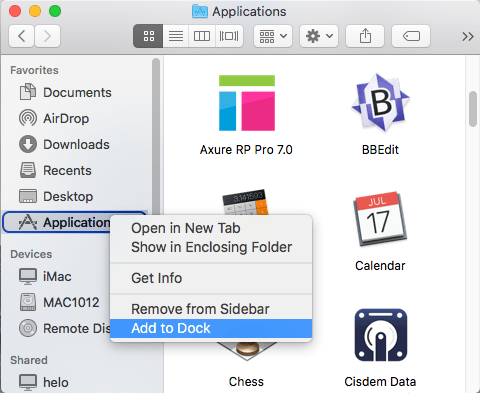480x393 pixels.
Task: Select the Chess app icon
Action: pyautogui.click(x=247, y=351)
